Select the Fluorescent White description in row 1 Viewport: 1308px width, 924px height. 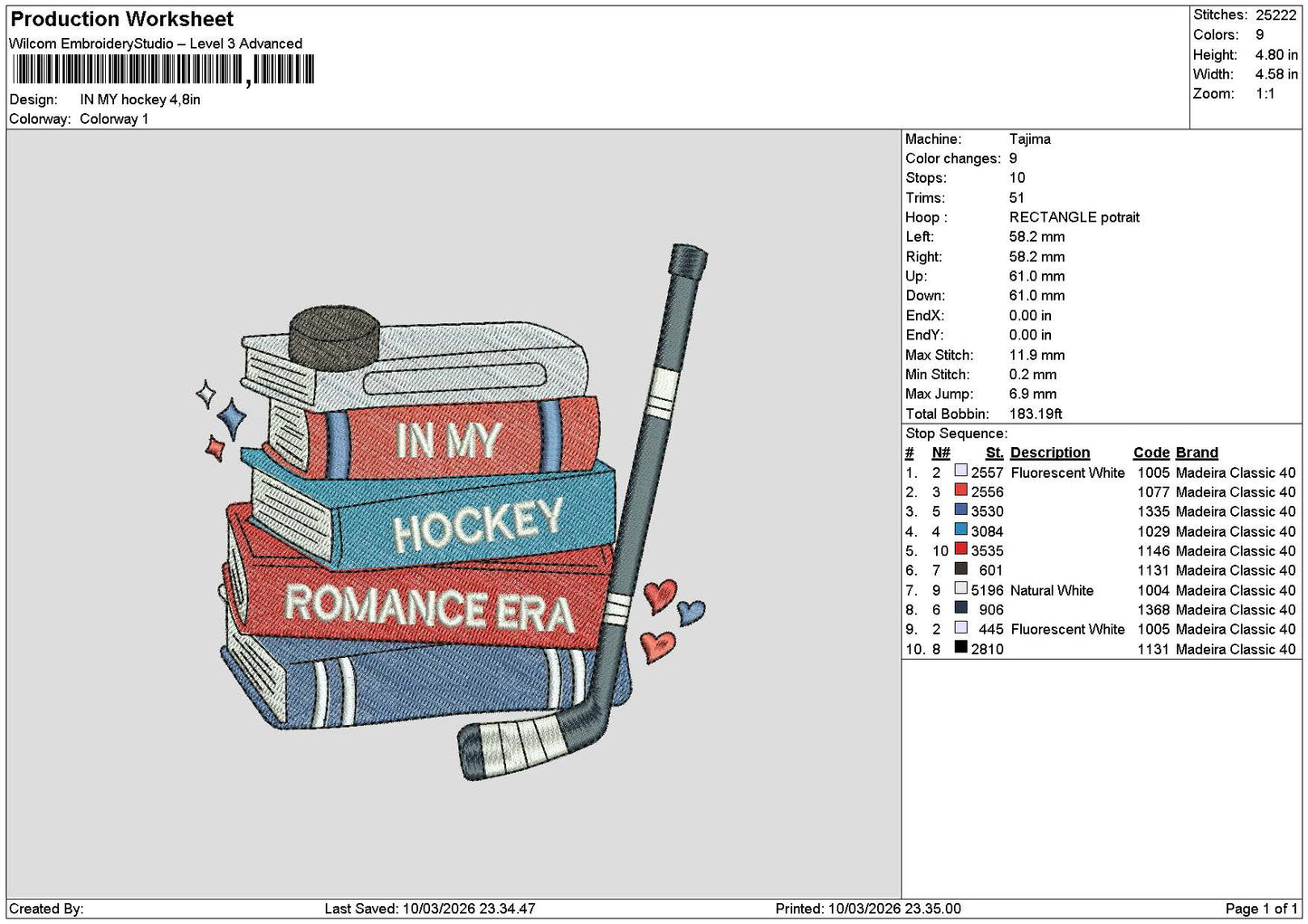point(1067,472)
